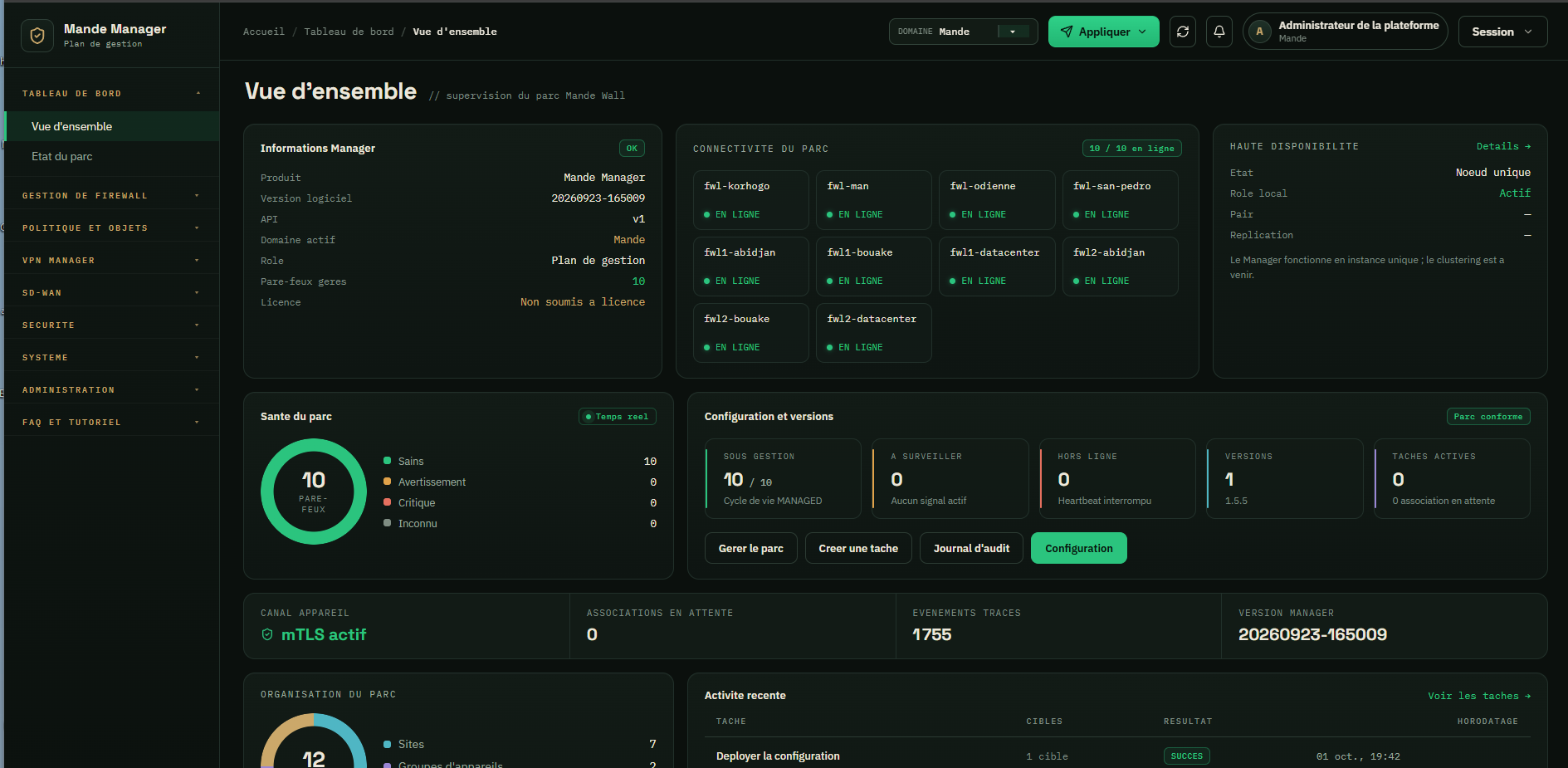Click the Critique red legend swatch
The height and width of the screenshot is (768, 1568).
(387, 502)
